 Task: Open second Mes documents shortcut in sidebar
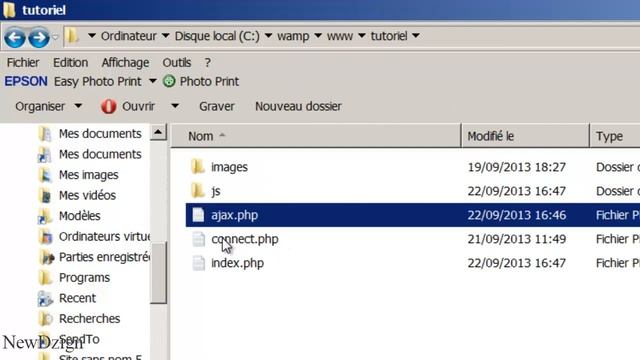pyautogui.click(x=100, y=154)
